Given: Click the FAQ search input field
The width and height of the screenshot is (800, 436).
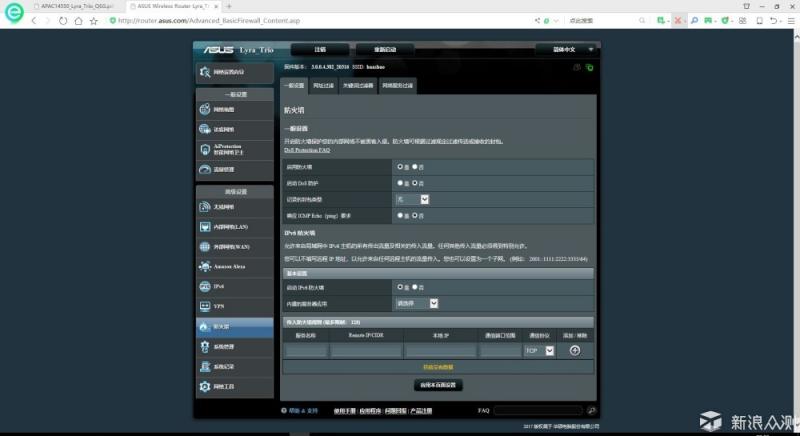Looking at the screenshot, I should point(538,411).
